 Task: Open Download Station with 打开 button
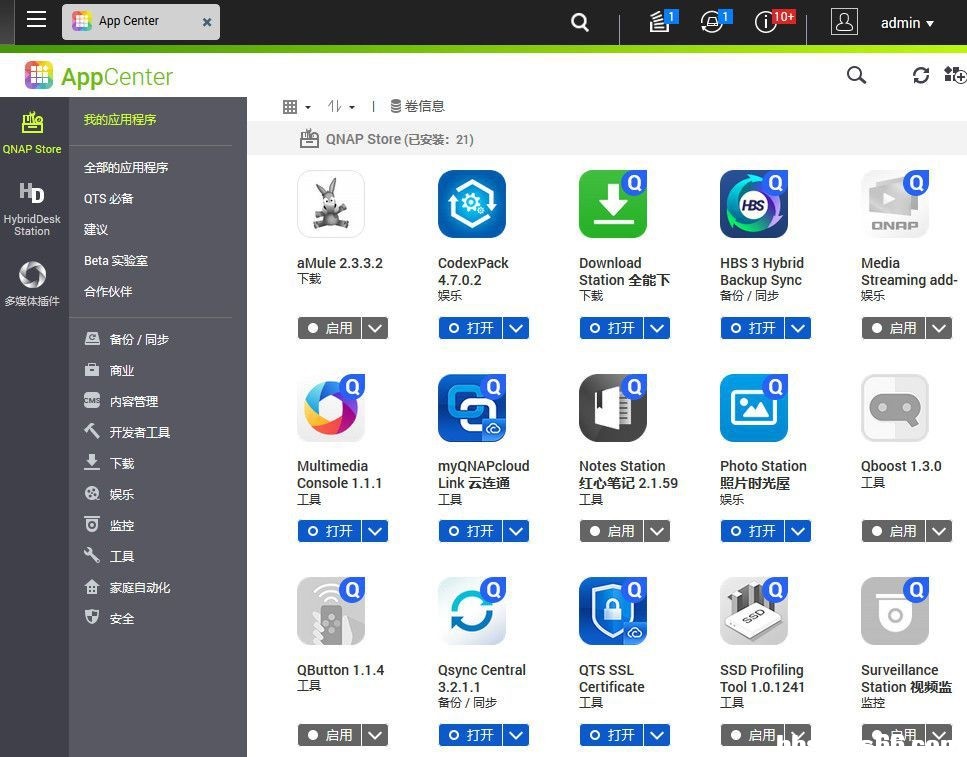coord(611,328)
